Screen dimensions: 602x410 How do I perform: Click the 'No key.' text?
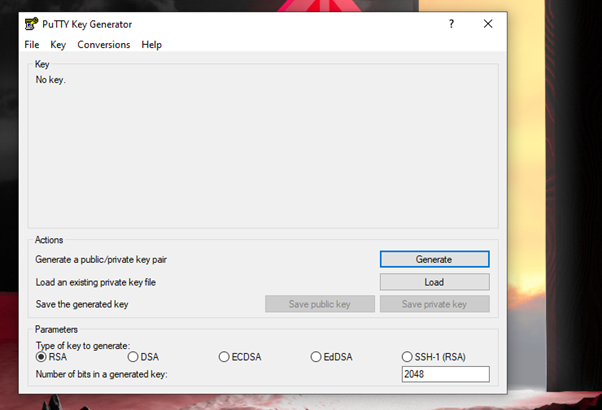[x=51, y=80]
